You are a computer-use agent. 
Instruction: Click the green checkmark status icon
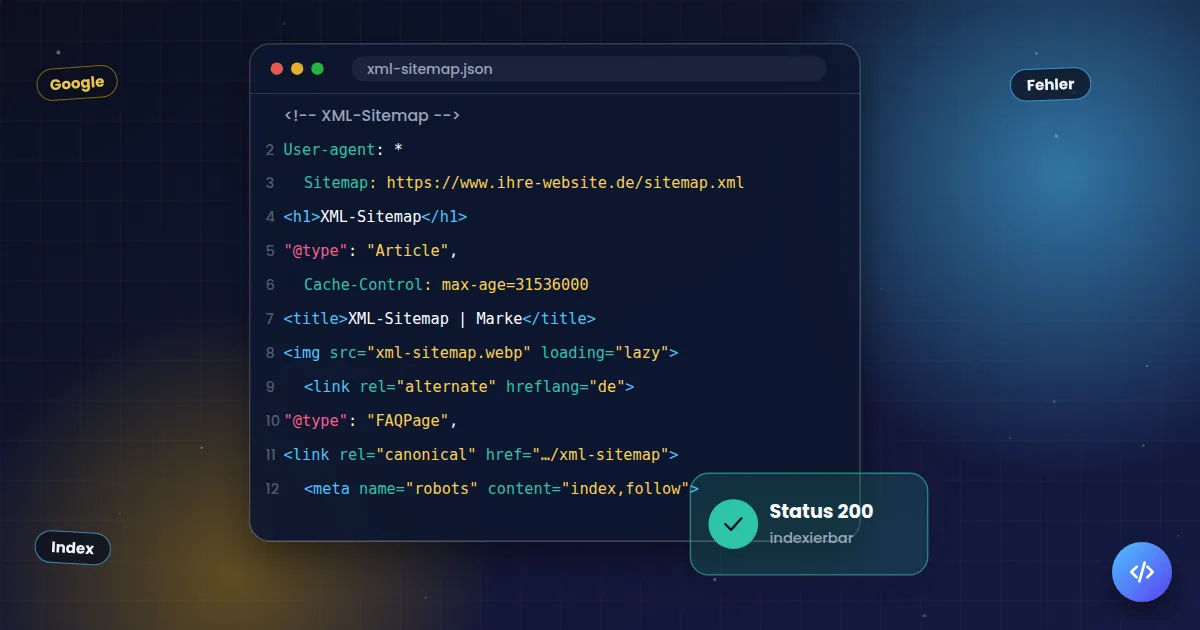click(x=733, y=523)
